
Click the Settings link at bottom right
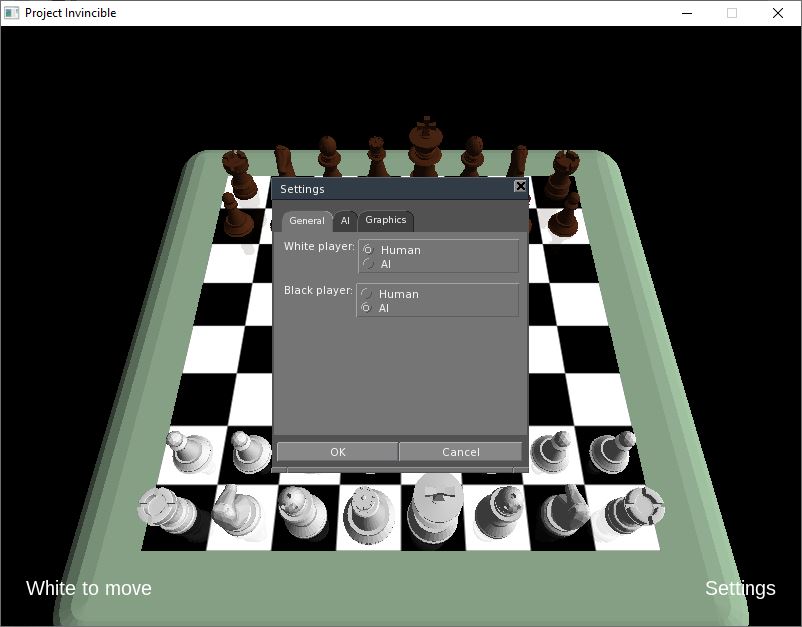click(740, 588)
